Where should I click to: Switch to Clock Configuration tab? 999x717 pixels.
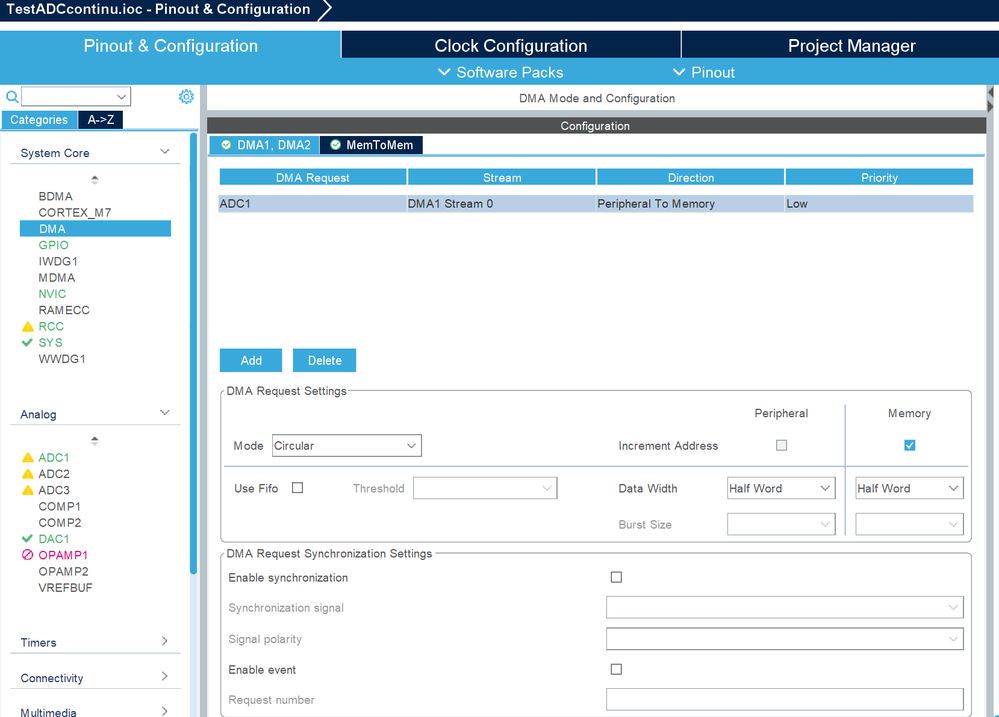click(x=511, y=45)
